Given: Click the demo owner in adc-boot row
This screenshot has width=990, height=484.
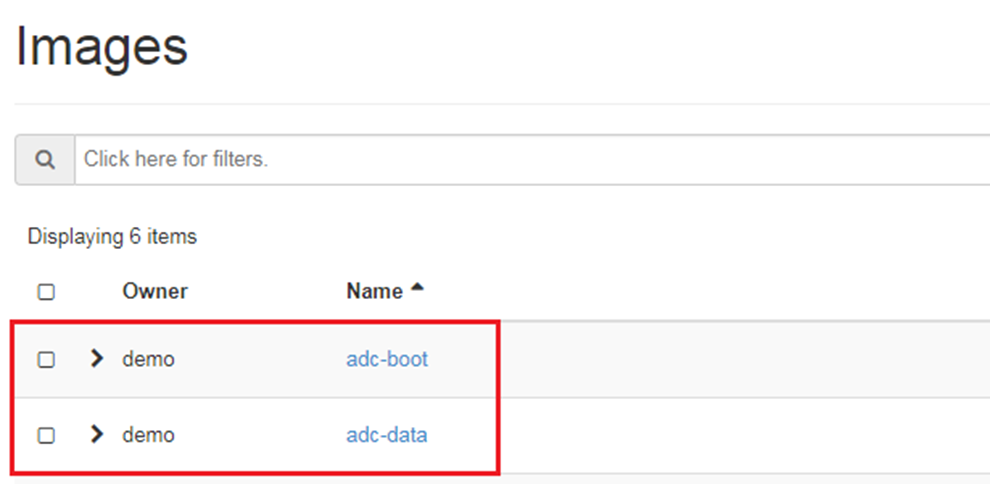Looking at the screenshot, I should tap(148, 359).
